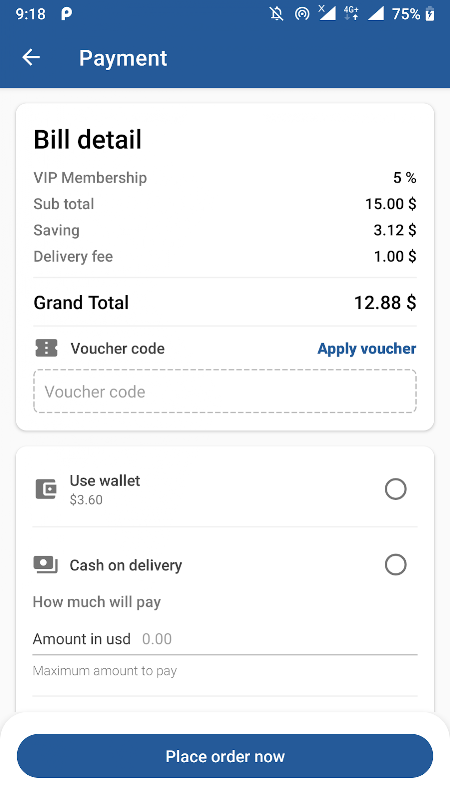The image size is (450, 800).
Task: Tap the Use wallet $3.60 label
Action: pos(105,489)
